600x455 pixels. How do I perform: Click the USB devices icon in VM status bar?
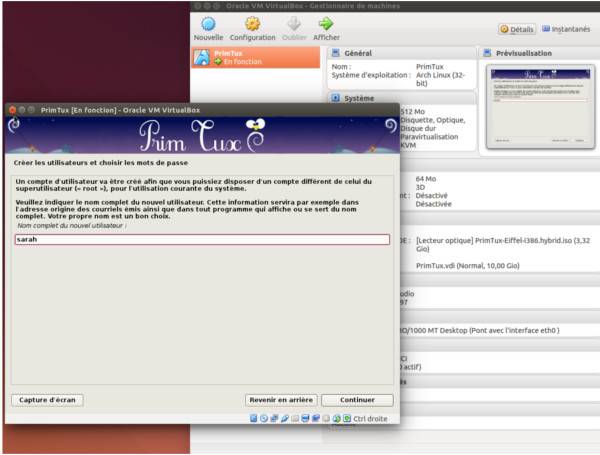coord(284,418)
